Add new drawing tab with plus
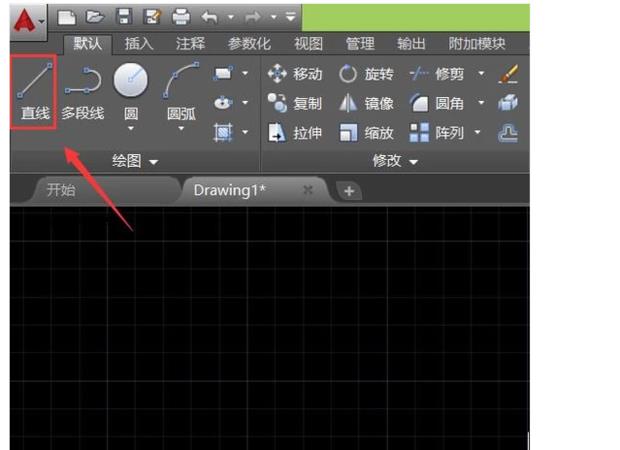Viewport: 620px width, 450px height. click(x=348, y=191)
